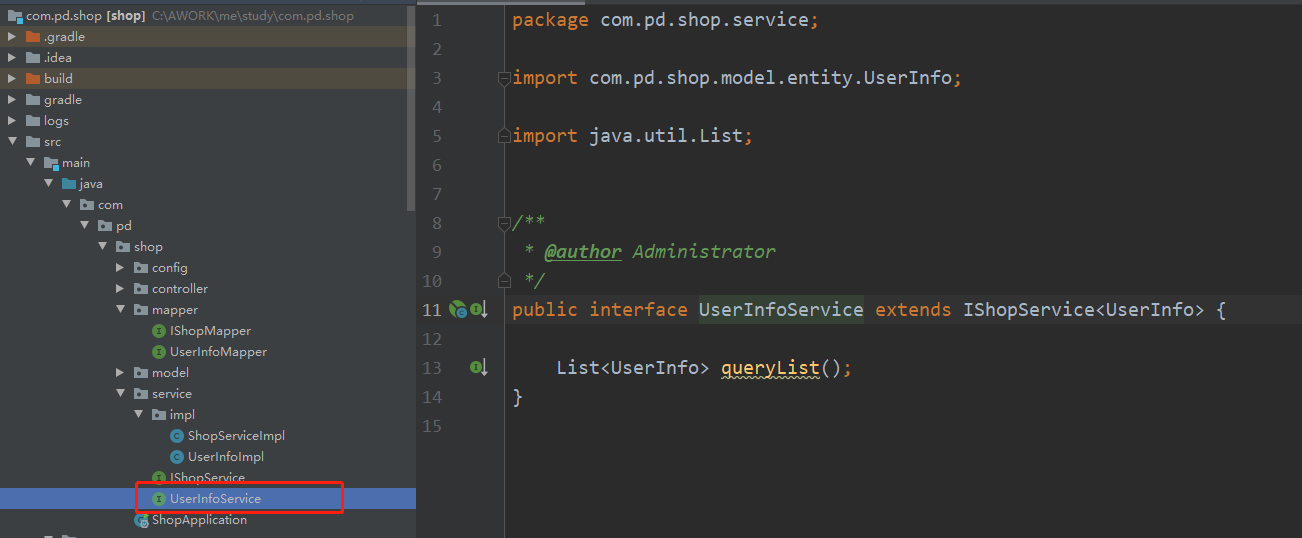Click the comment fold-end marker on line 10
The image size is (1302, 538).
[x=504, y=281]
